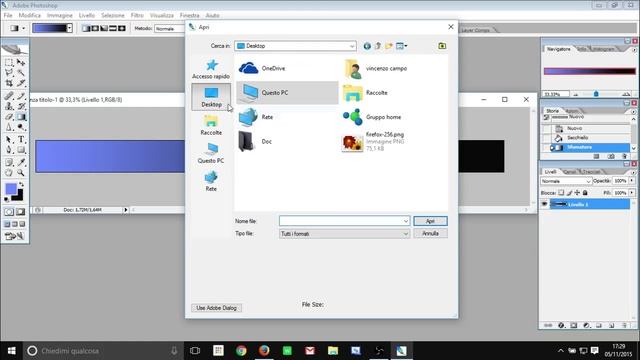Open the layer blend mode Normale dropdown

coord(566,181)
